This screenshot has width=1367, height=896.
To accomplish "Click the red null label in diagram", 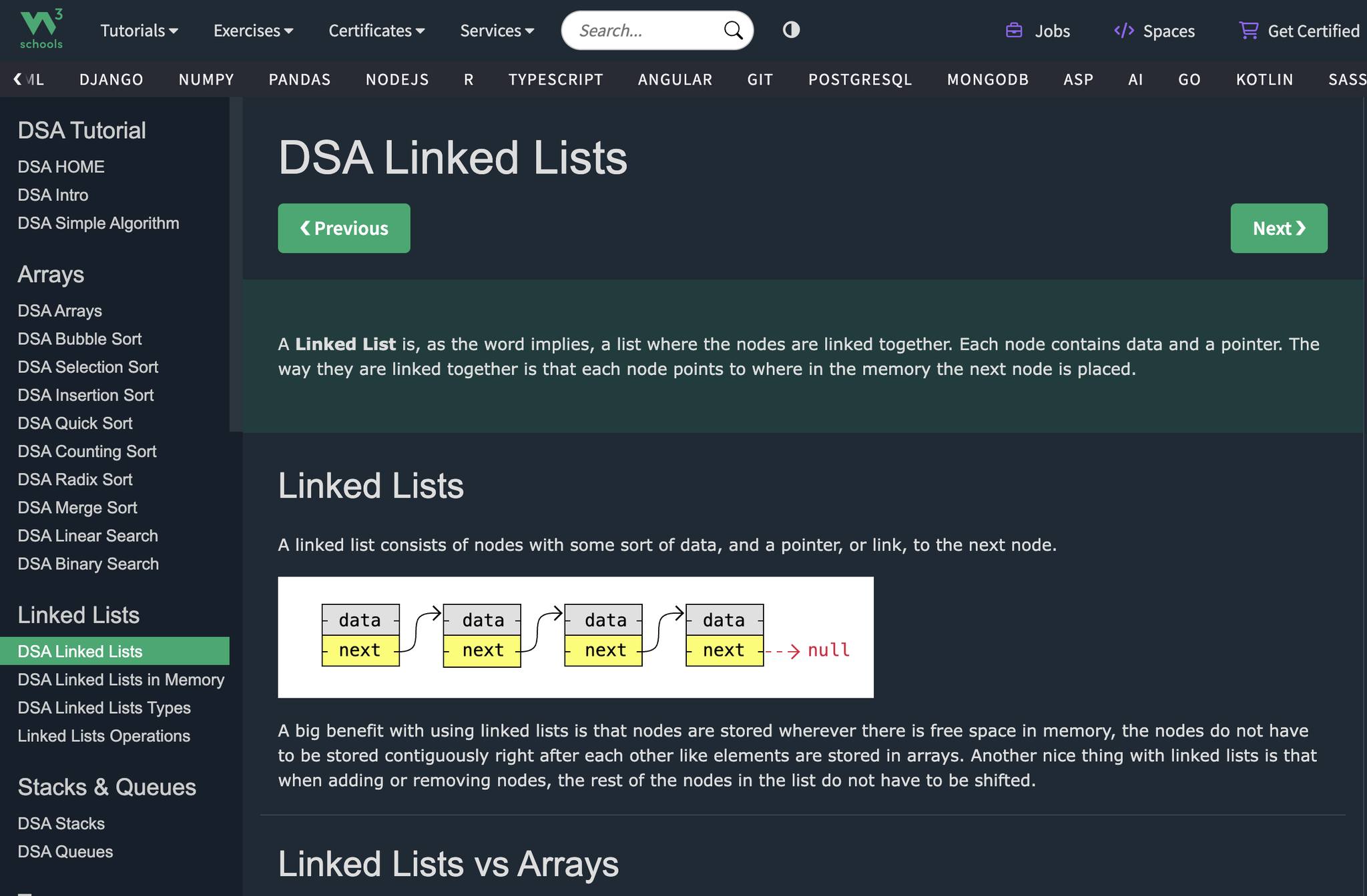I will point(828,650).
